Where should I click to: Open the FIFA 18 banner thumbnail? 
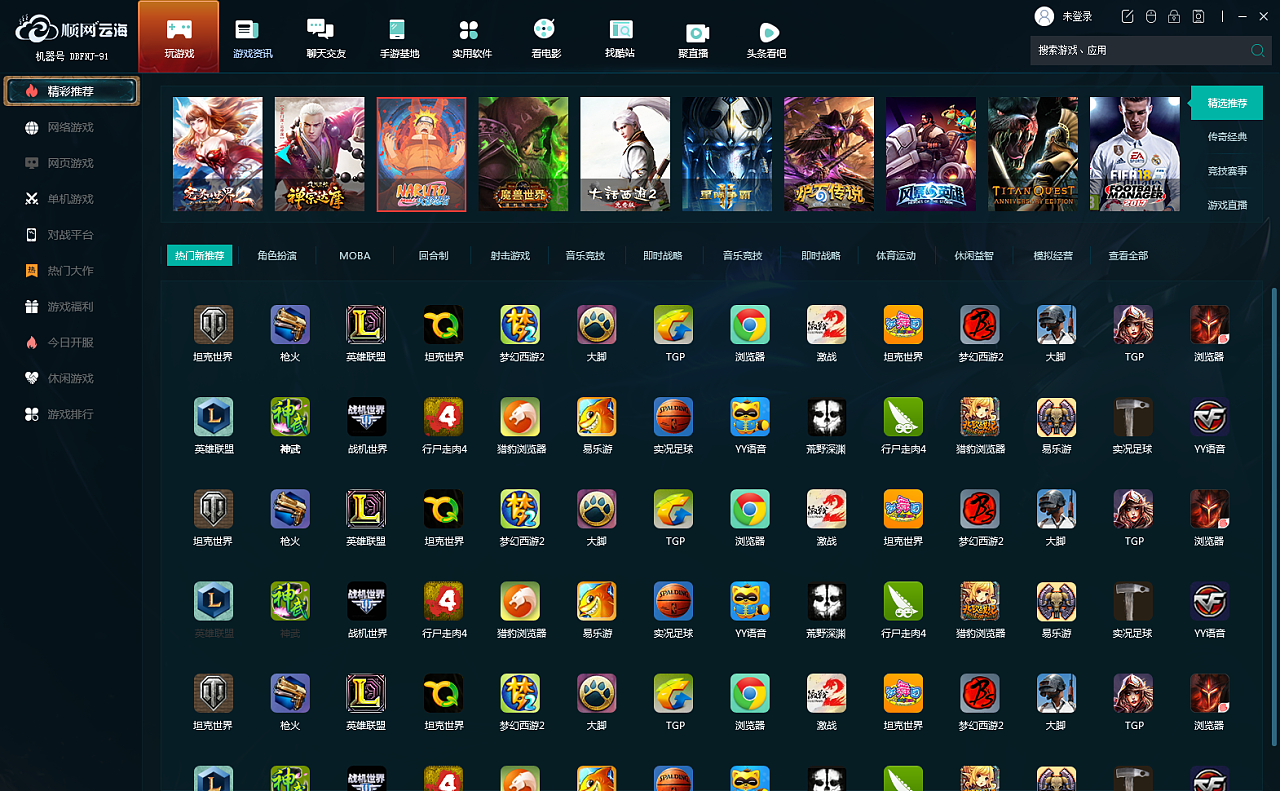tap(1135, 154)
